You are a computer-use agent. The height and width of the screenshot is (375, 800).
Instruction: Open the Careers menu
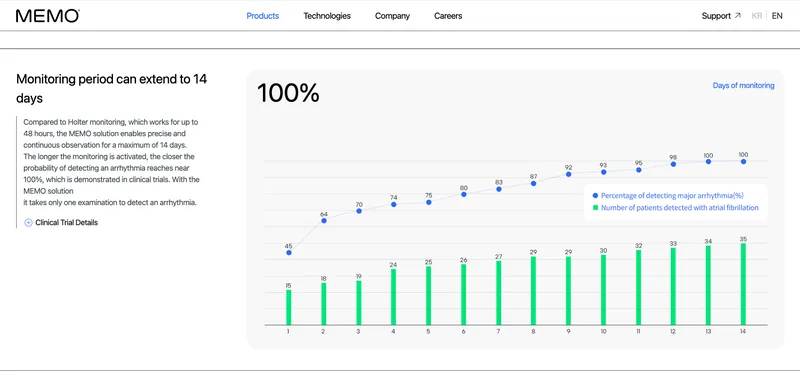pyautogui.click(x=448, y=16)
